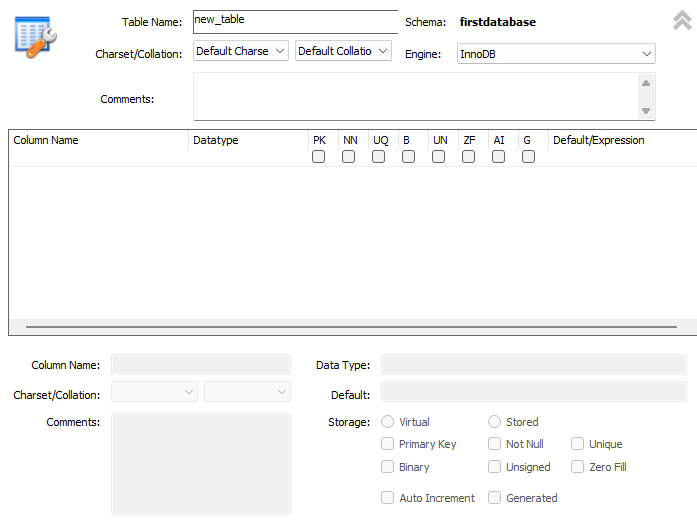Toggle the G header checkbox
697x522 pixels.
click(x=528, y=157)
